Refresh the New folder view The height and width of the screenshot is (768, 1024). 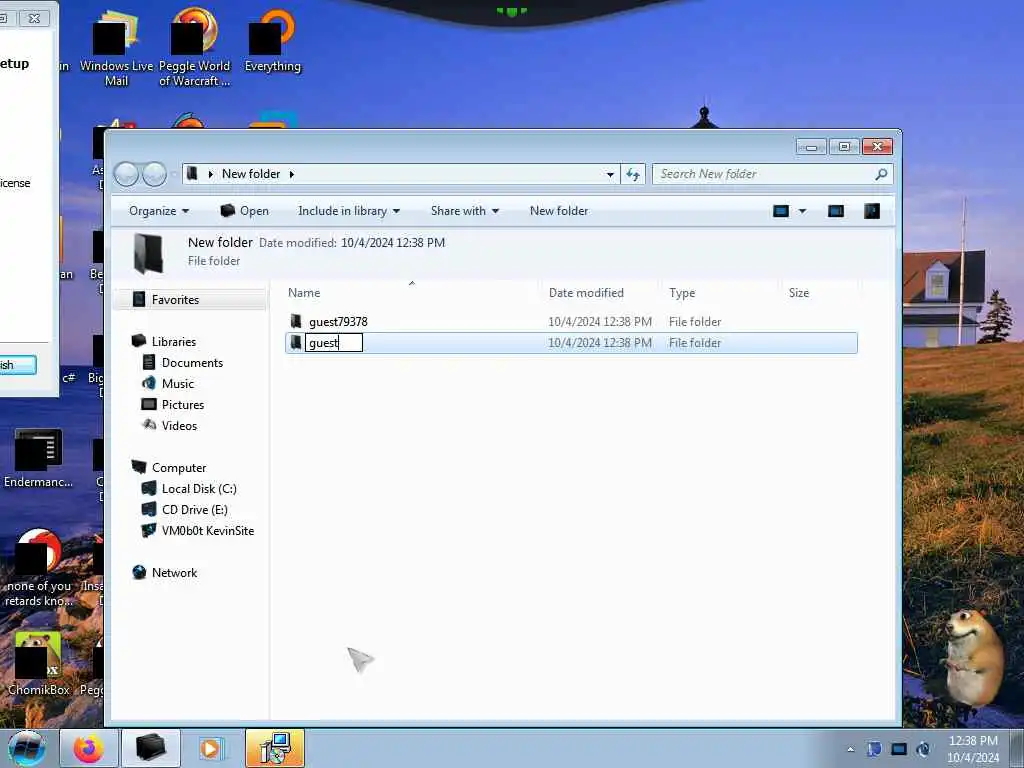[633, 174]
